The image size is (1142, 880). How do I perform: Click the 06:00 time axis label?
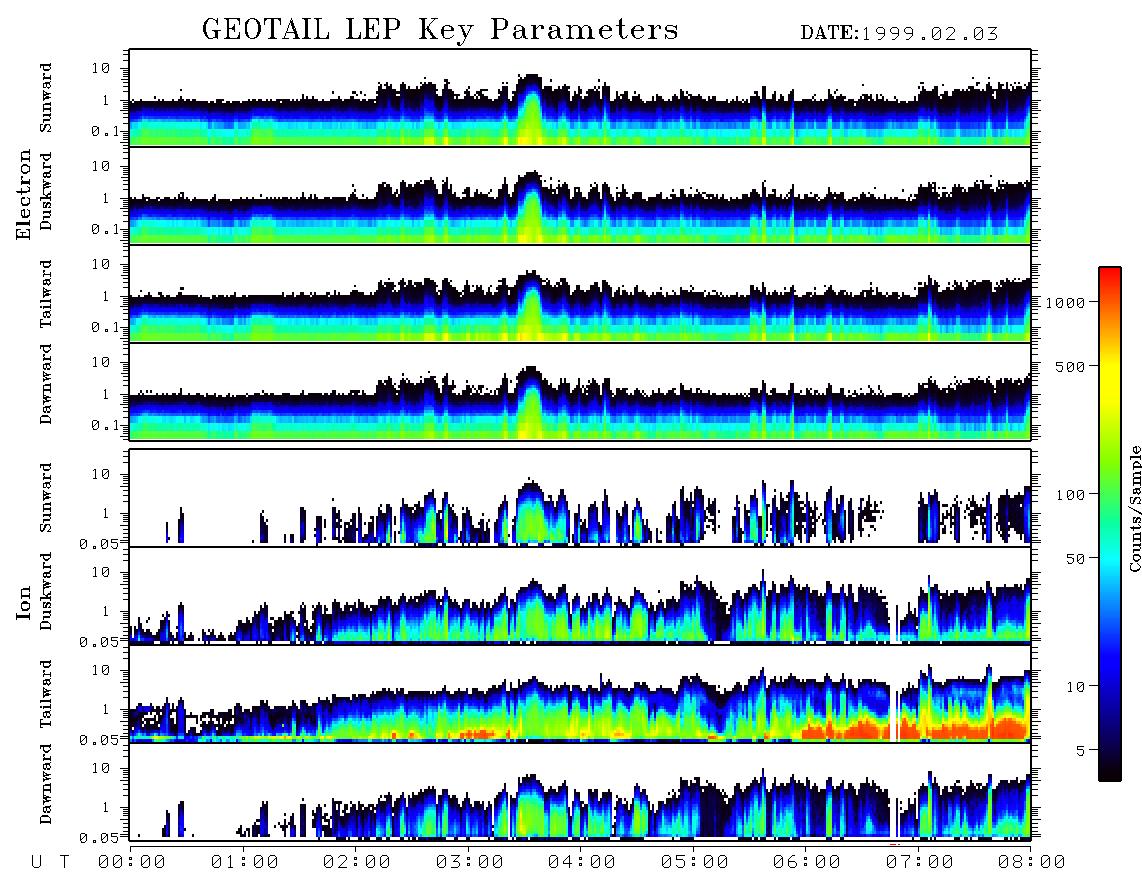point(807,862)
